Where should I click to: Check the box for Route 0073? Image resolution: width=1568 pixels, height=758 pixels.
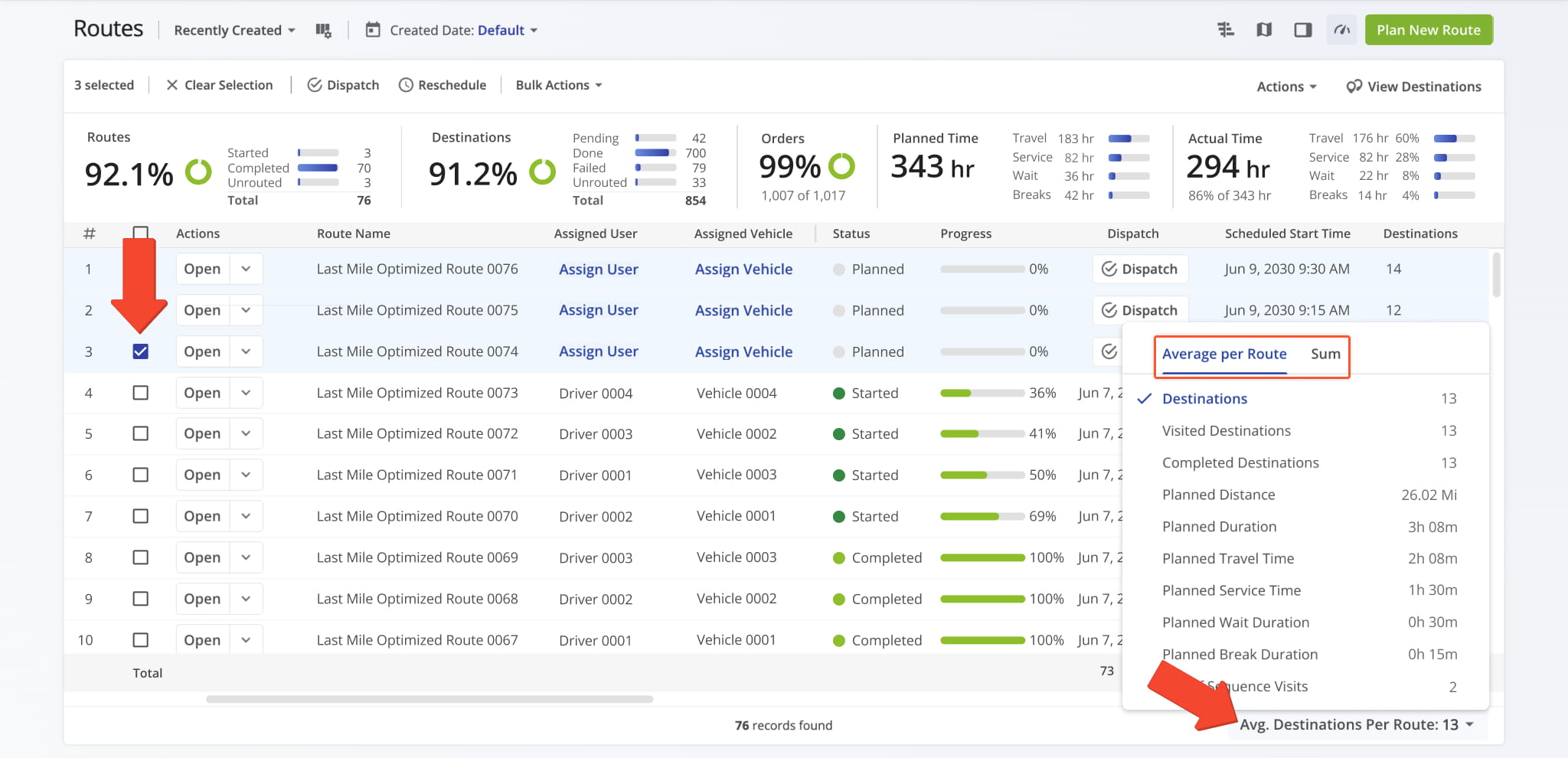coord(140,393)
